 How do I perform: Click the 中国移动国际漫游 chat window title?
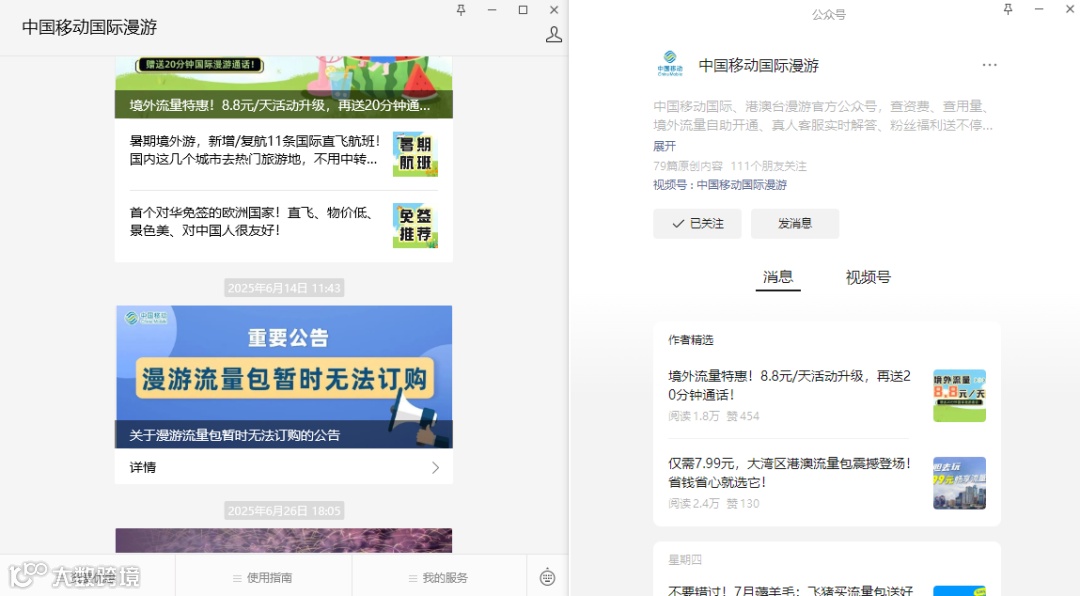[90, 27]
